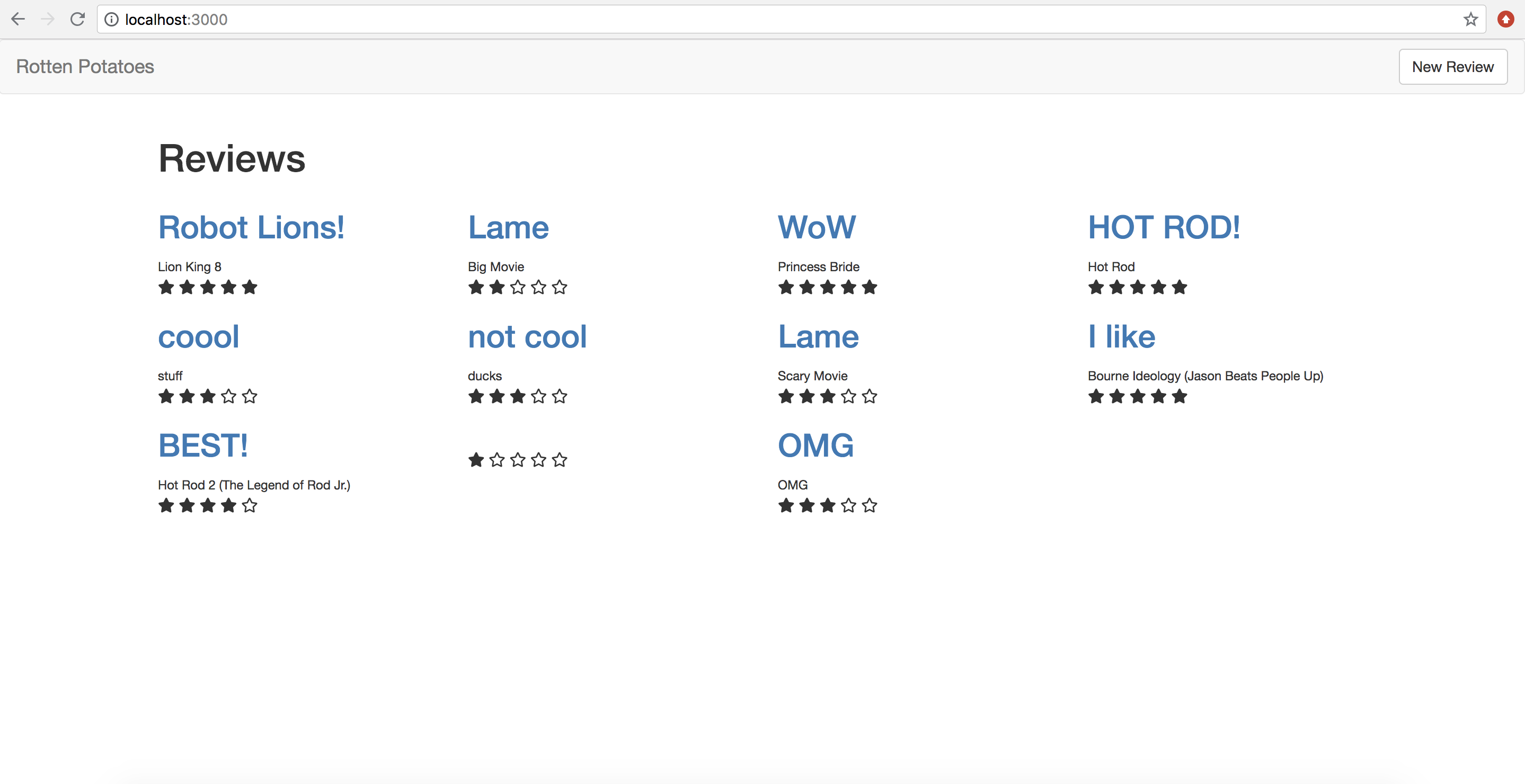This screenshot has height=784, width=1525.
Task: Open the I like review
Action: 1120,336
